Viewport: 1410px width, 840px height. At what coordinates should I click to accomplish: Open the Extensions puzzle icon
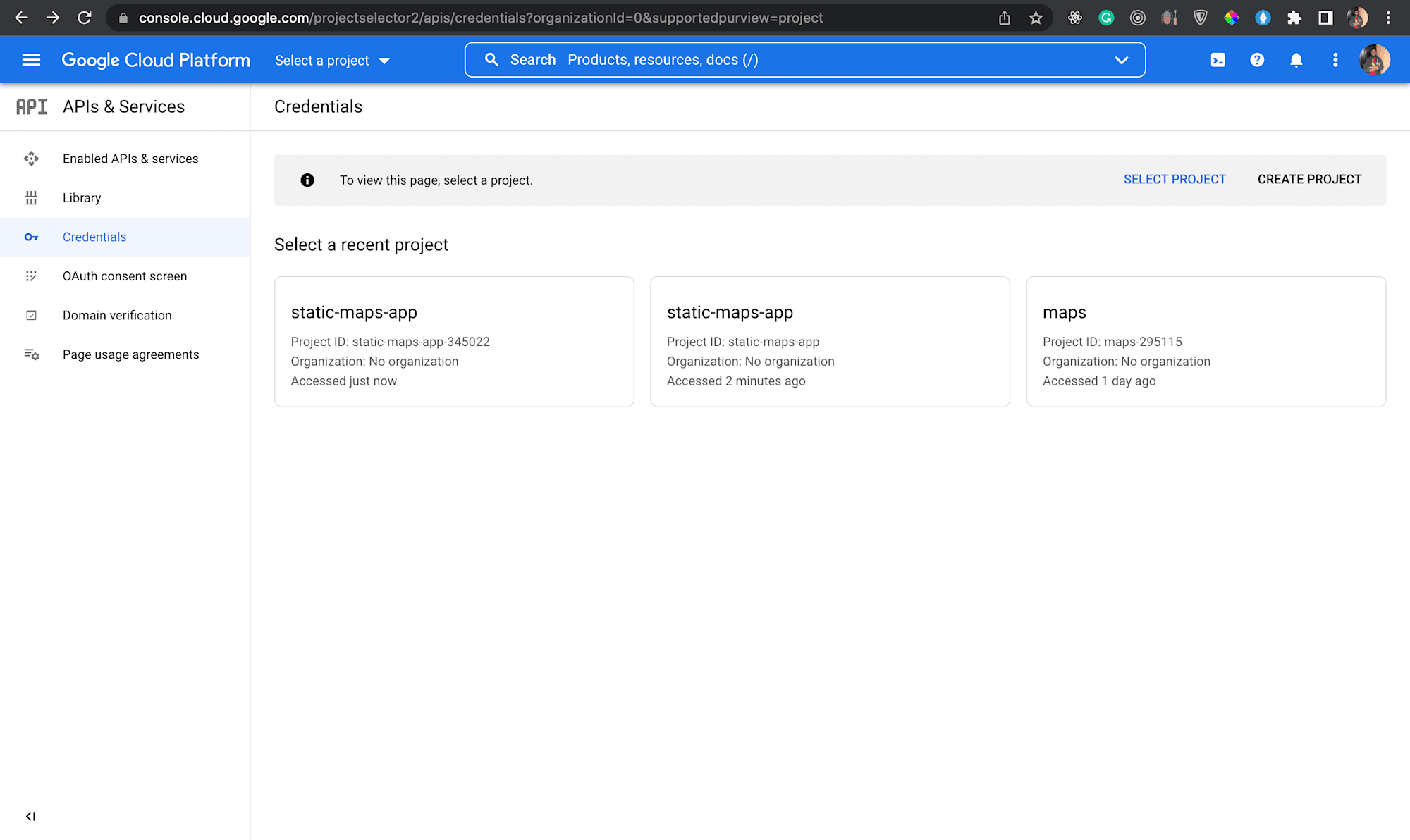point(1294,18)
